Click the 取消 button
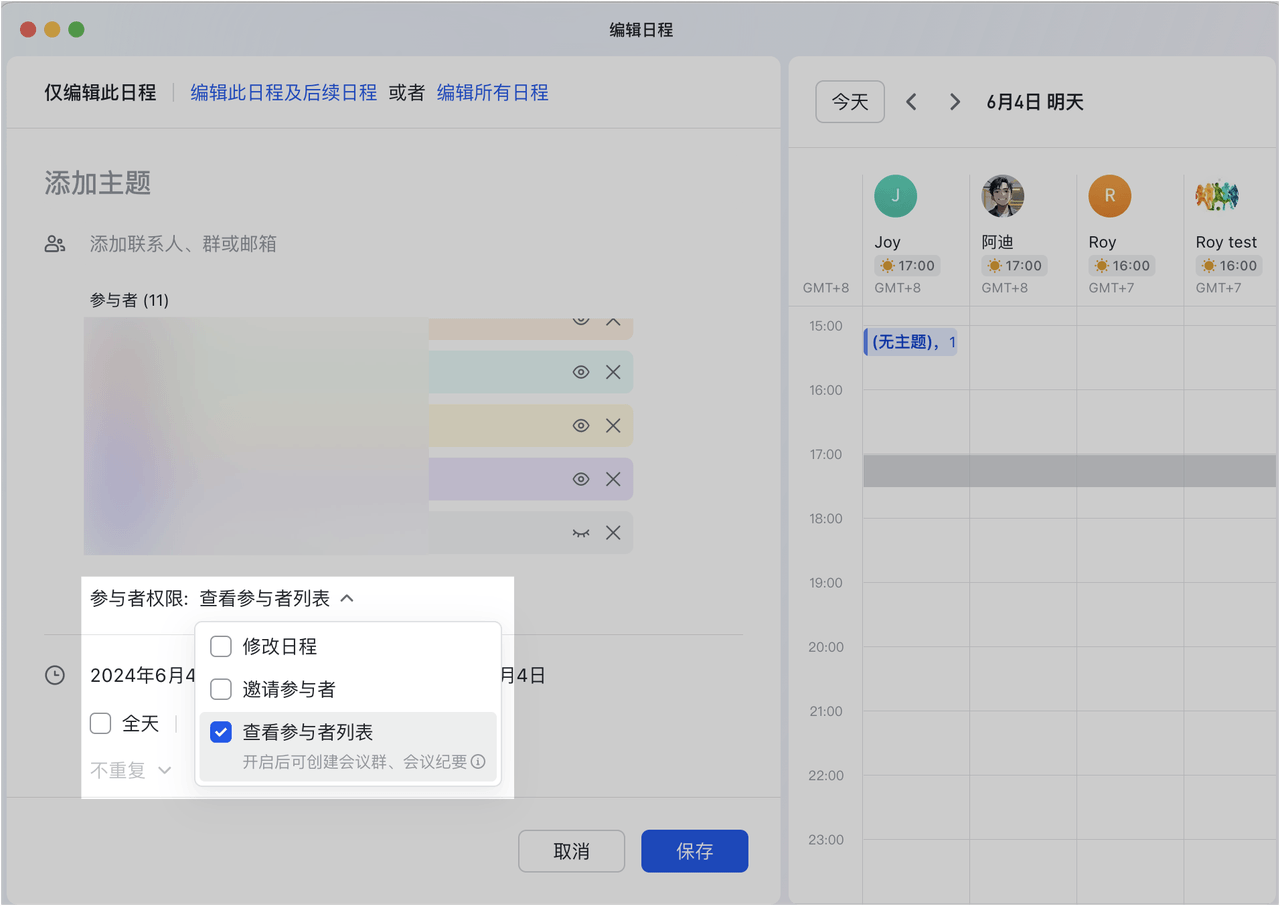 [571, 851]
